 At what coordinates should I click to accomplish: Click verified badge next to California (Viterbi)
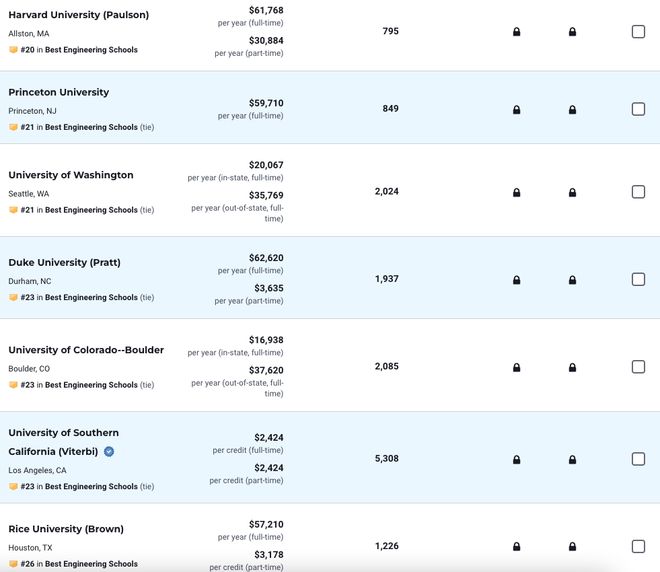(109, 452)
